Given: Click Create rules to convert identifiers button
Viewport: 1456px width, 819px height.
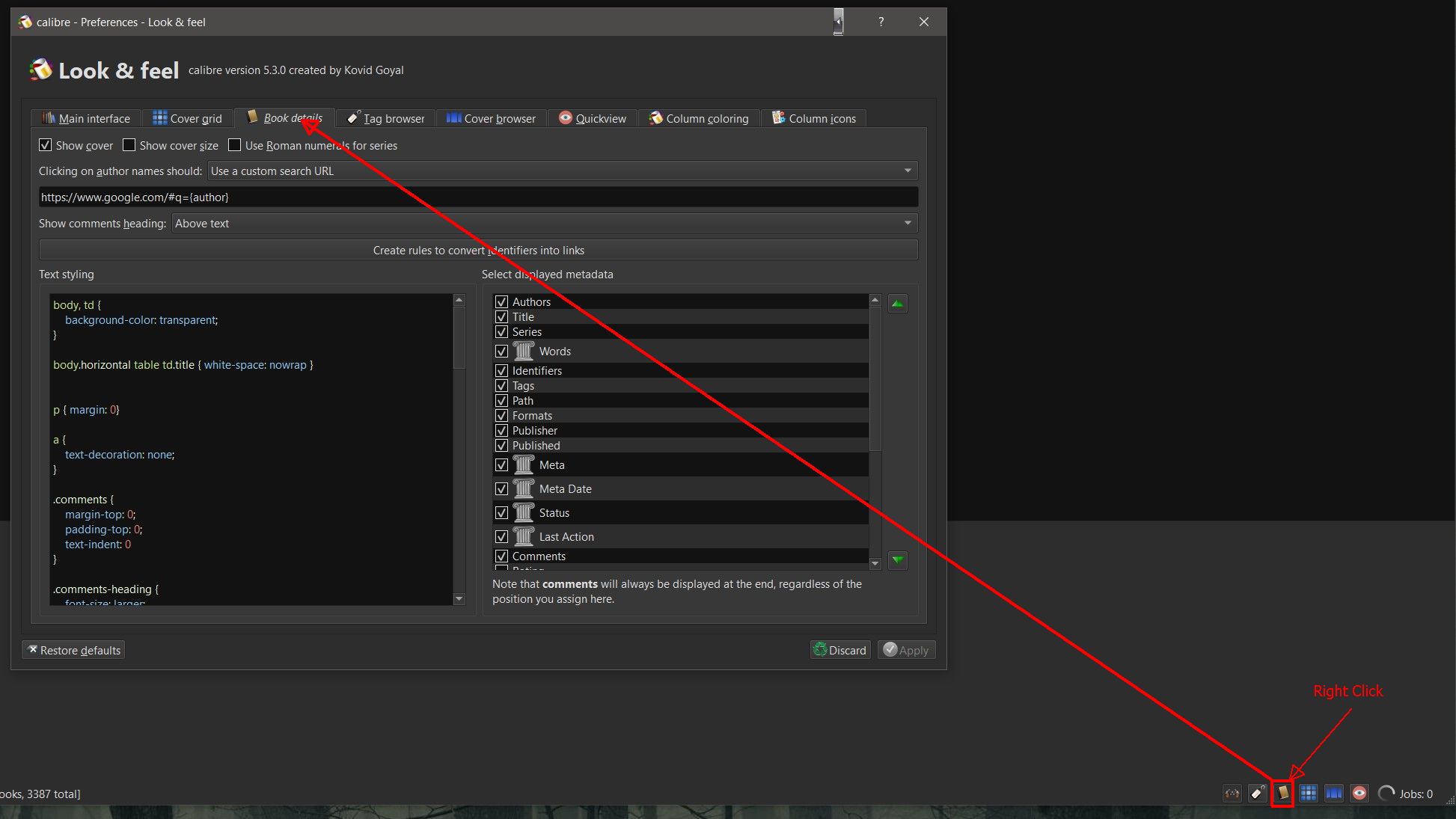Looking at the screenshot, I should tap(478, 251).
